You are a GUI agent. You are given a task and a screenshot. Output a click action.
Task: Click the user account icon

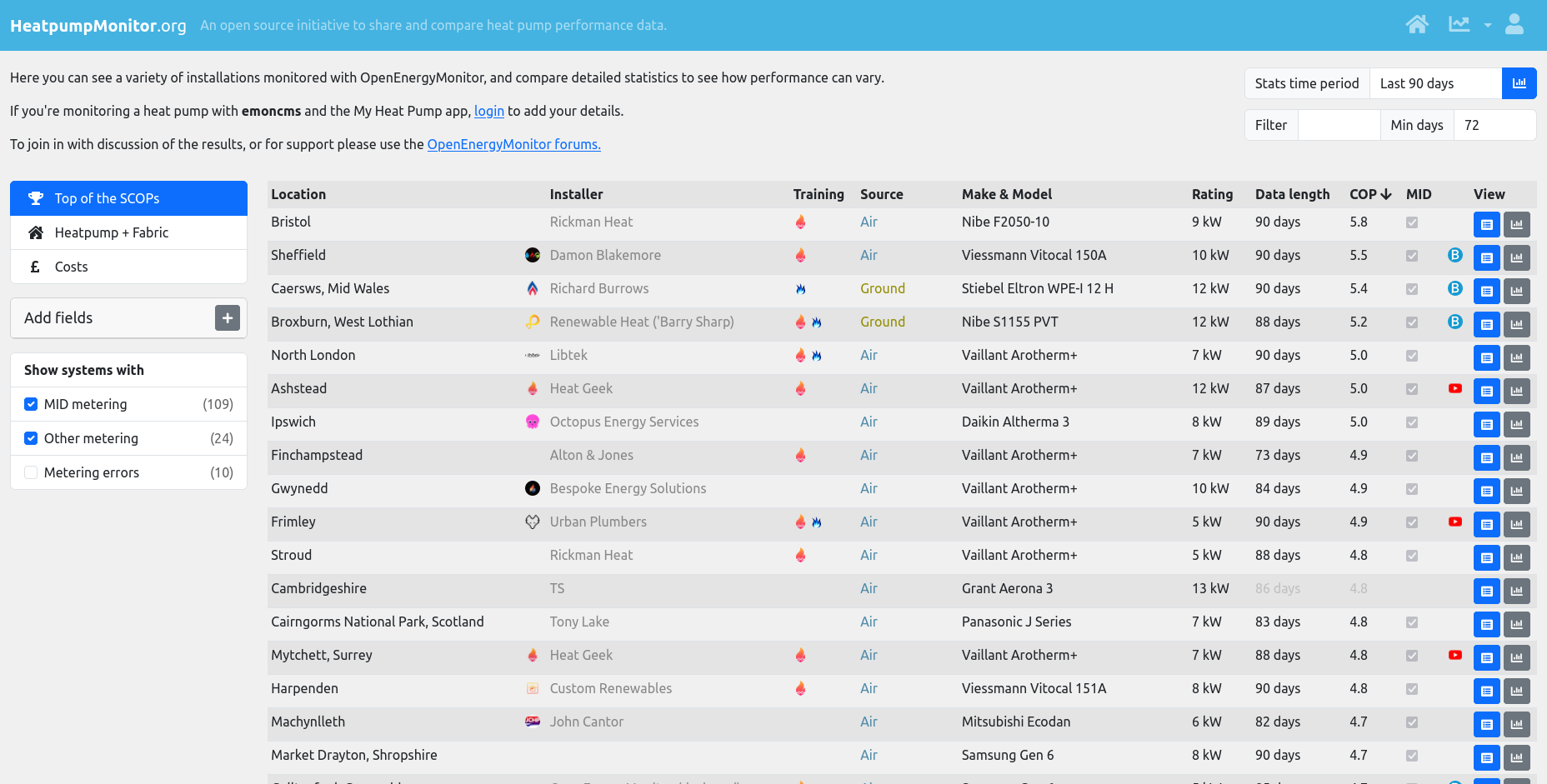coord(1514,25)
